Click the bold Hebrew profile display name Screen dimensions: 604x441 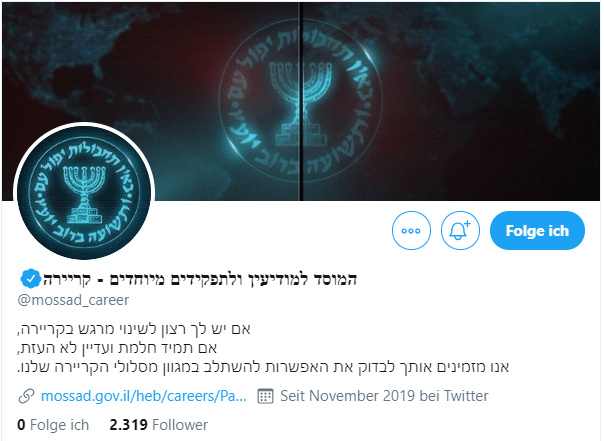[x=200, y=279]
